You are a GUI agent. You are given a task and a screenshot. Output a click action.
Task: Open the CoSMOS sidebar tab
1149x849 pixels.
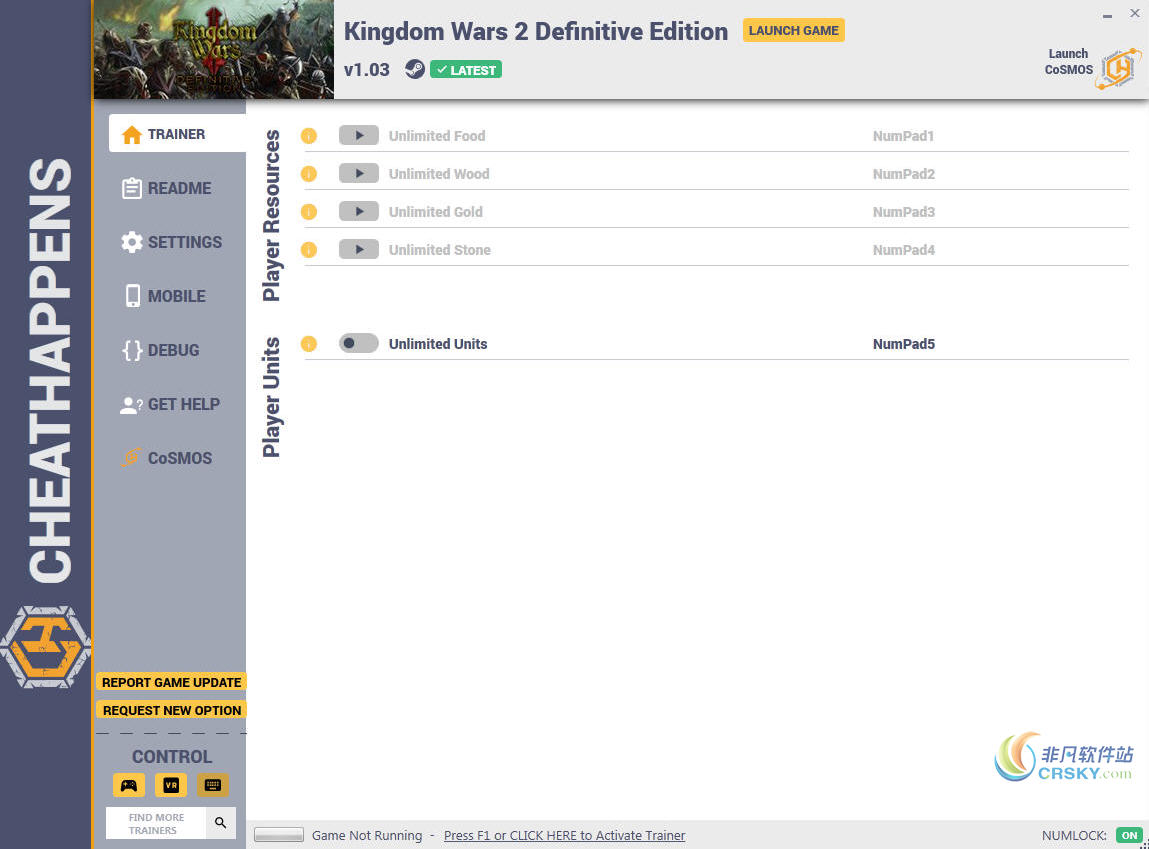(166, 459)
